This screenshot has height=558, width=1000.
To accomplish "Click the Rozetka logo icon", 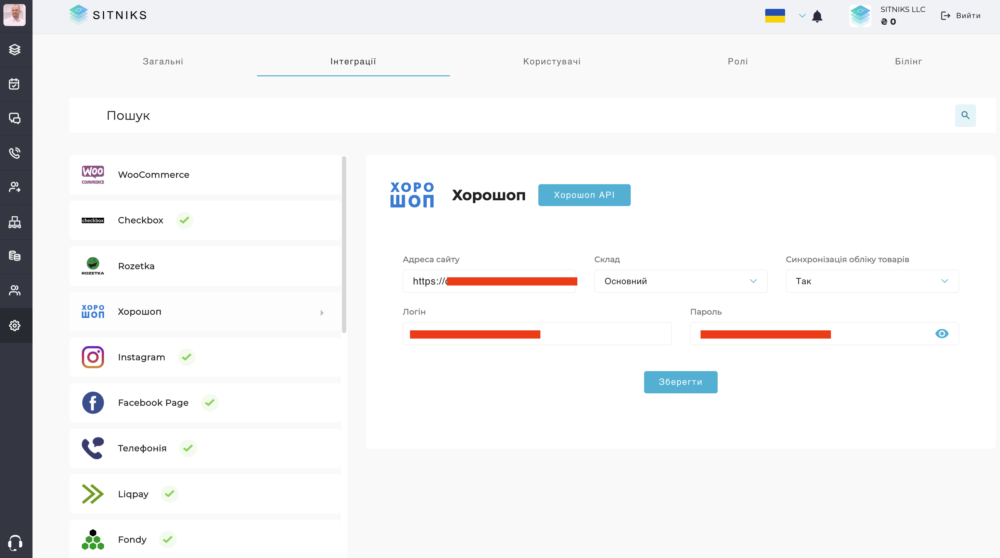I will 93,266.
